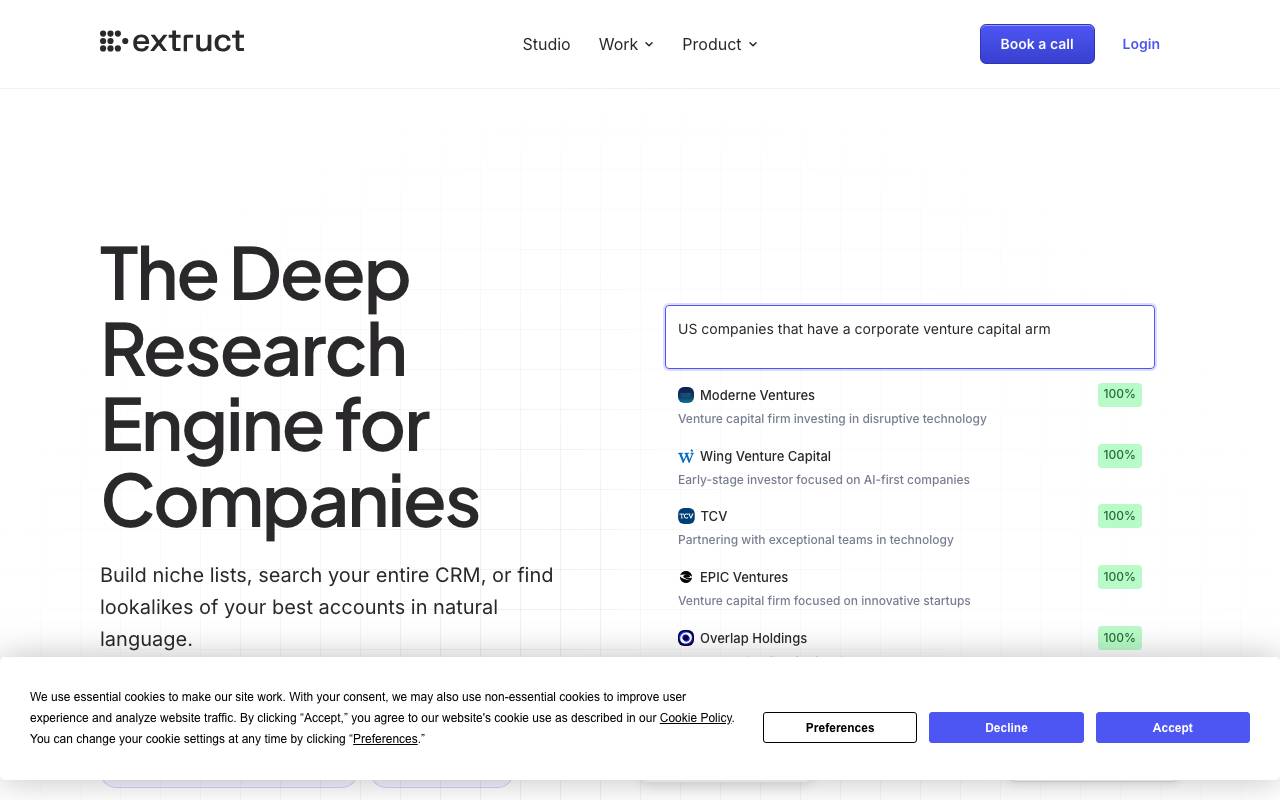Click the TCV company icon
Viewport: 1280px width, 800px height.
pyautogui.click(x=686, y=516)
